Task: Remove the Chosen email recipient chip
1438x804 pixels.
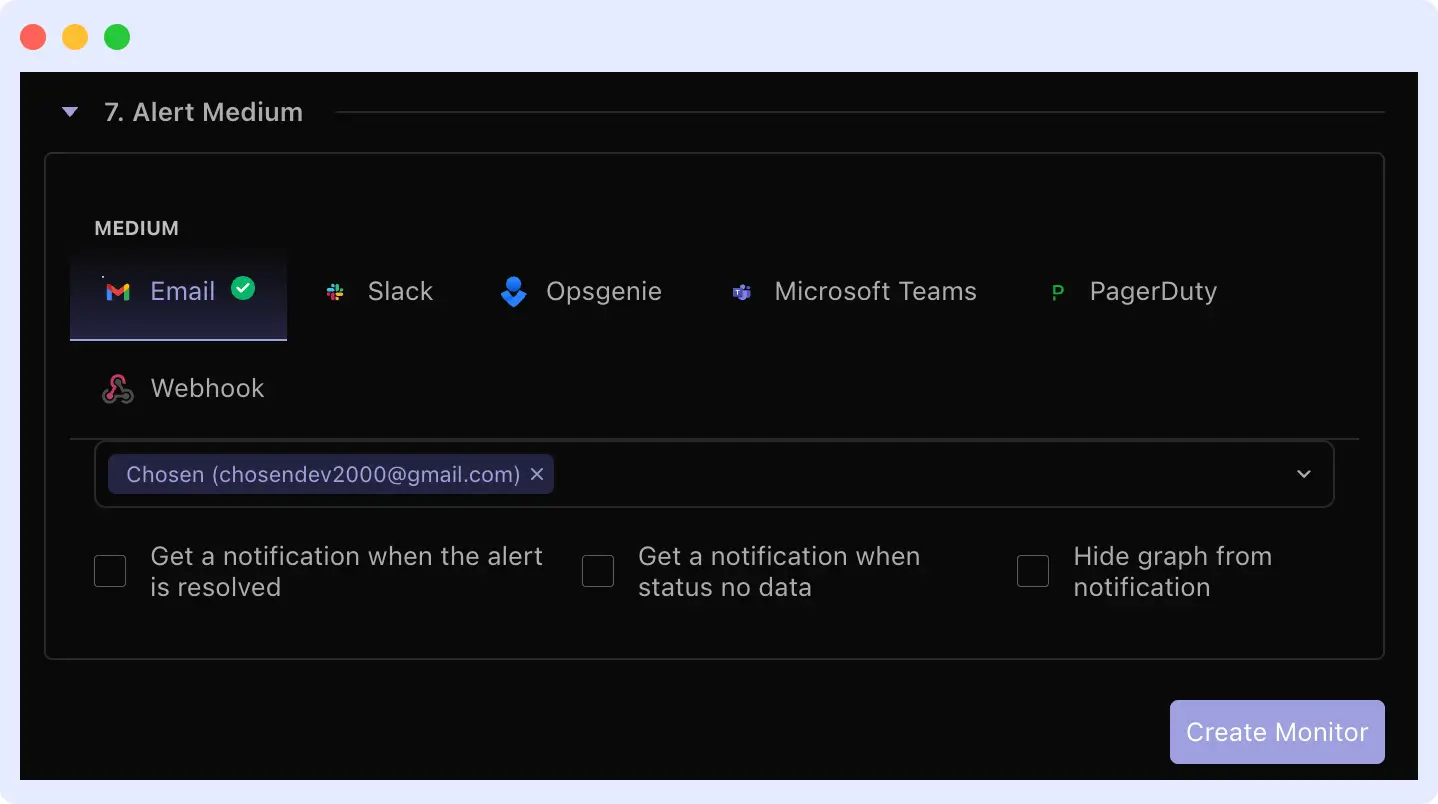Action: click(537, 474)
